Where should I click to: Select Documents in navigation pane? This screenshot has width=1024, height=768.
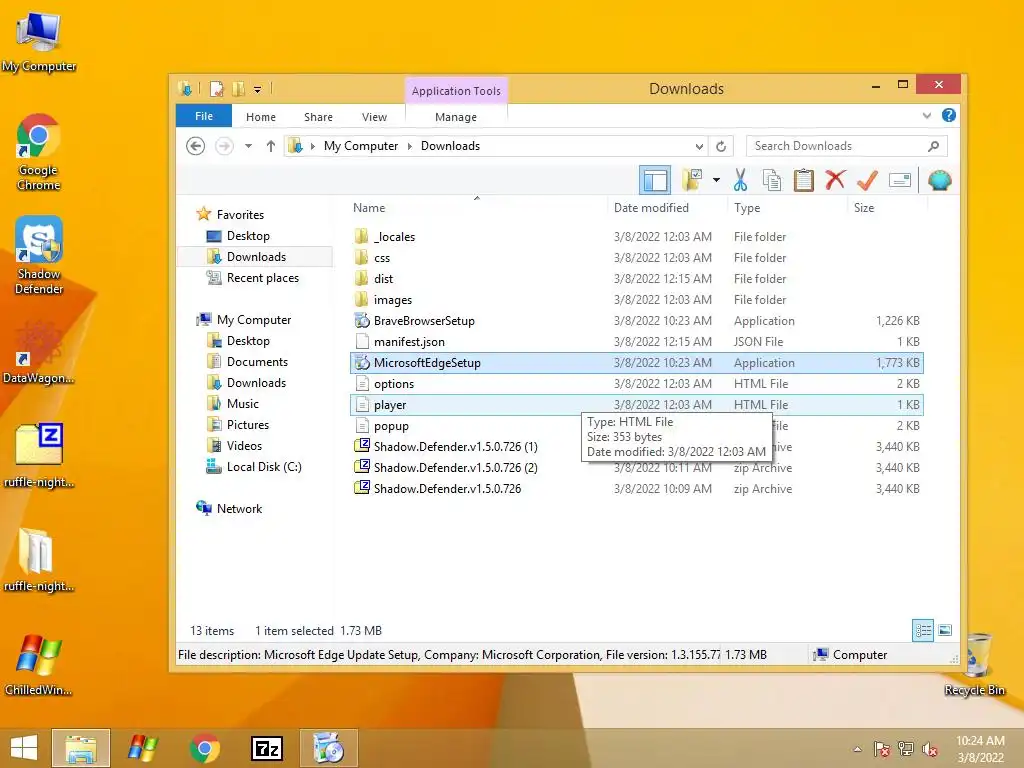tap(257, 362)
